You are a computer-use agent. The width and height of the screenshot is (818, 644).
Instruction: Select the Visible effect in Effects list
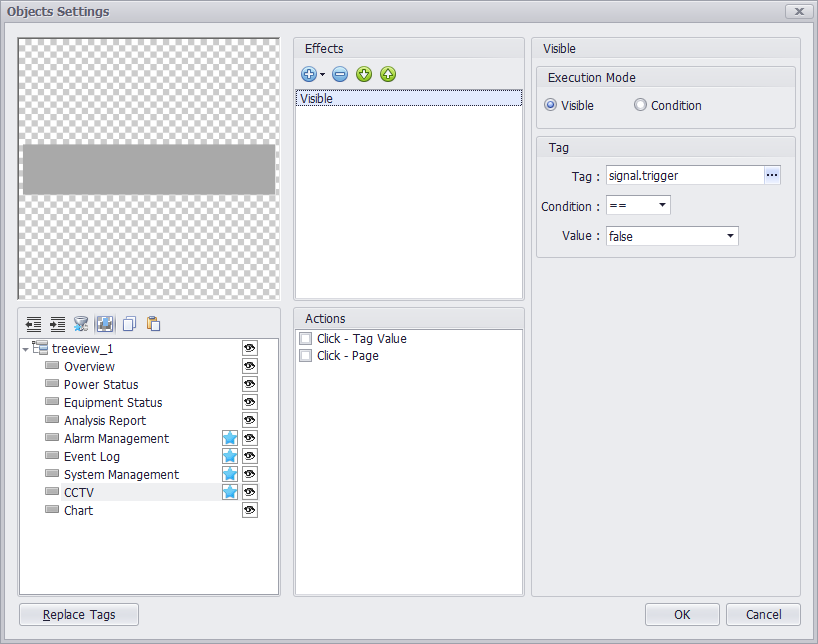pos(408,98)
